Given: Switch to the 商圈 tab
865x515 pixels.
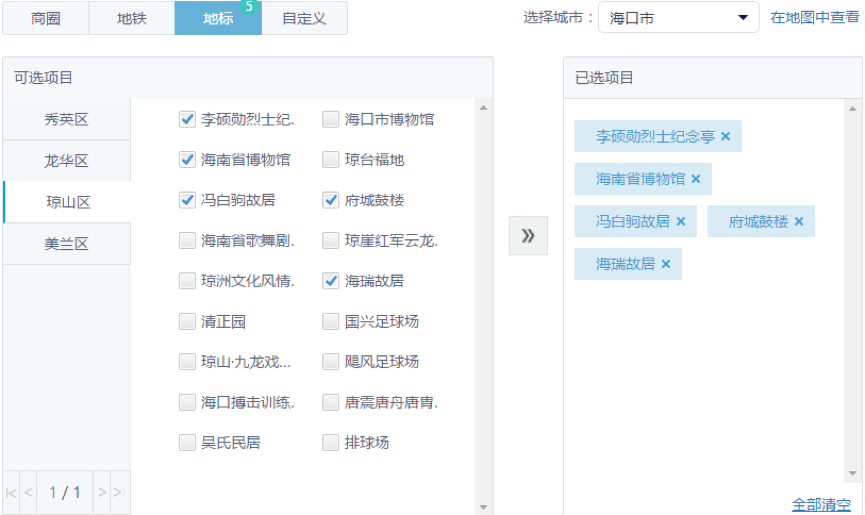Looking at the screenshot, I should (x=45, y=18).
